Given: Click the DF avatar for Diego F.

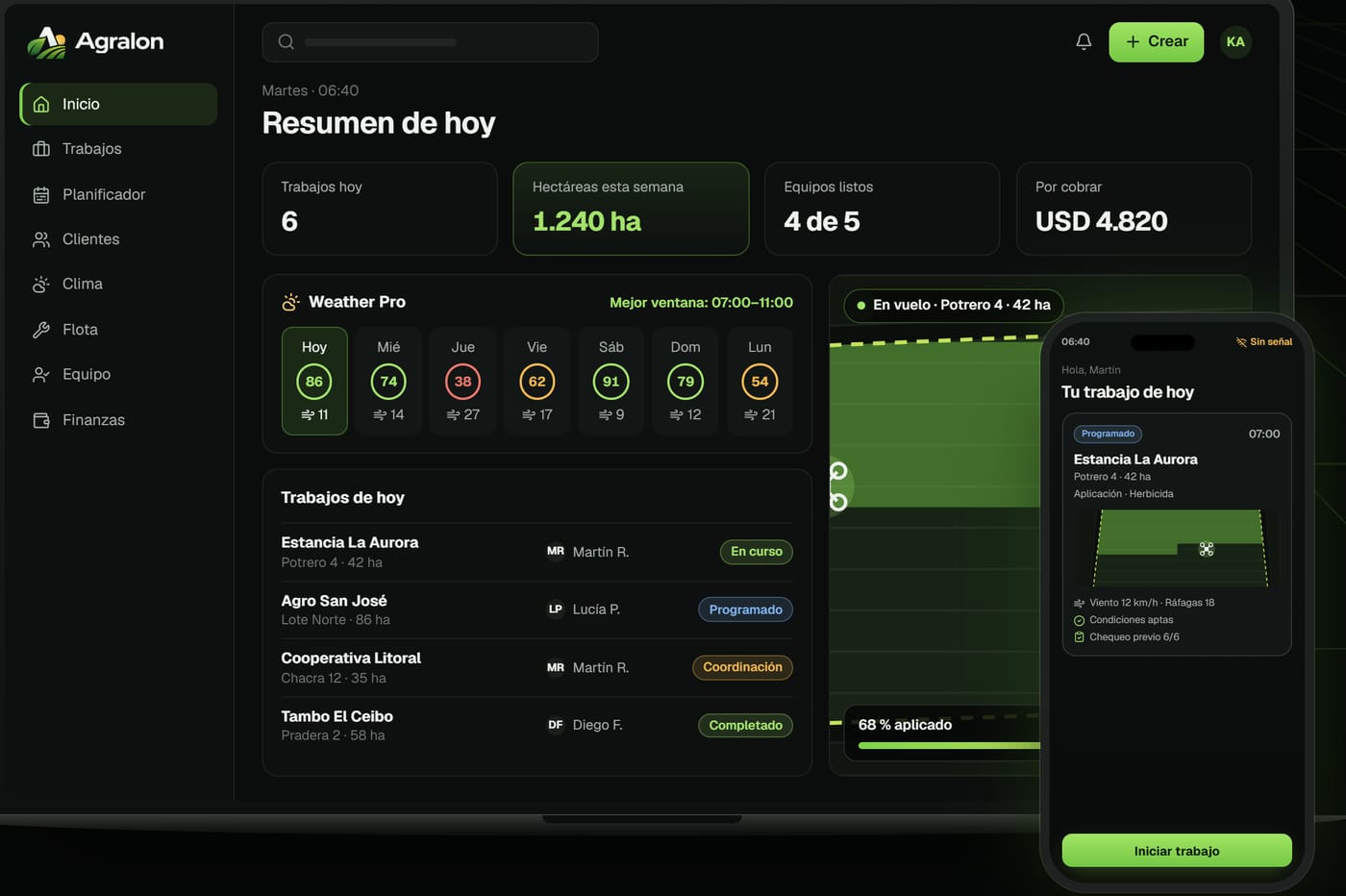Looking at the screenshot, I should click(556, 724).
